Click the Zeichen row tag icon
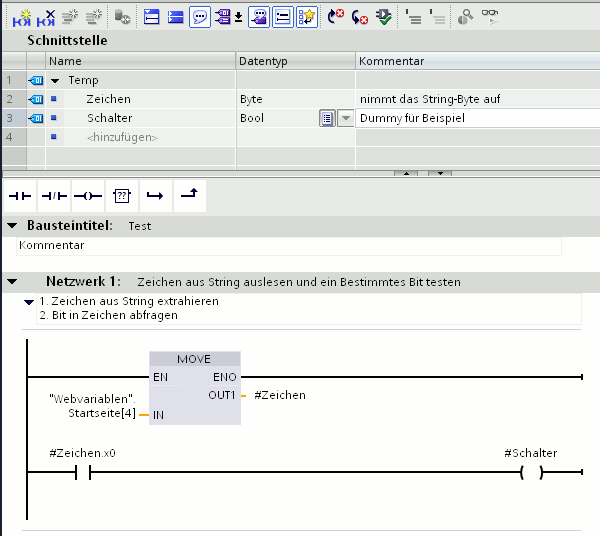The height and width of the screenshot is (536, 600). pyautogui.click(x=36, y=99)
